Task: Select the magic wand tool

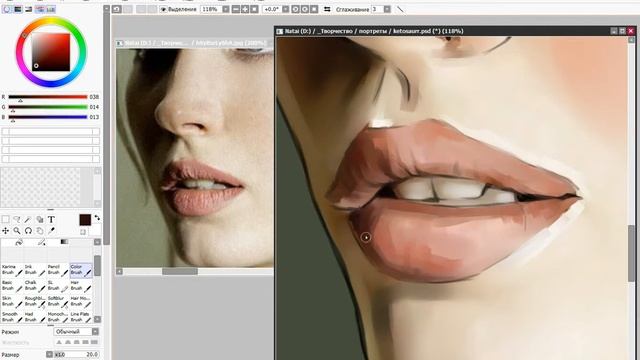Action: [x=28, y=220]
